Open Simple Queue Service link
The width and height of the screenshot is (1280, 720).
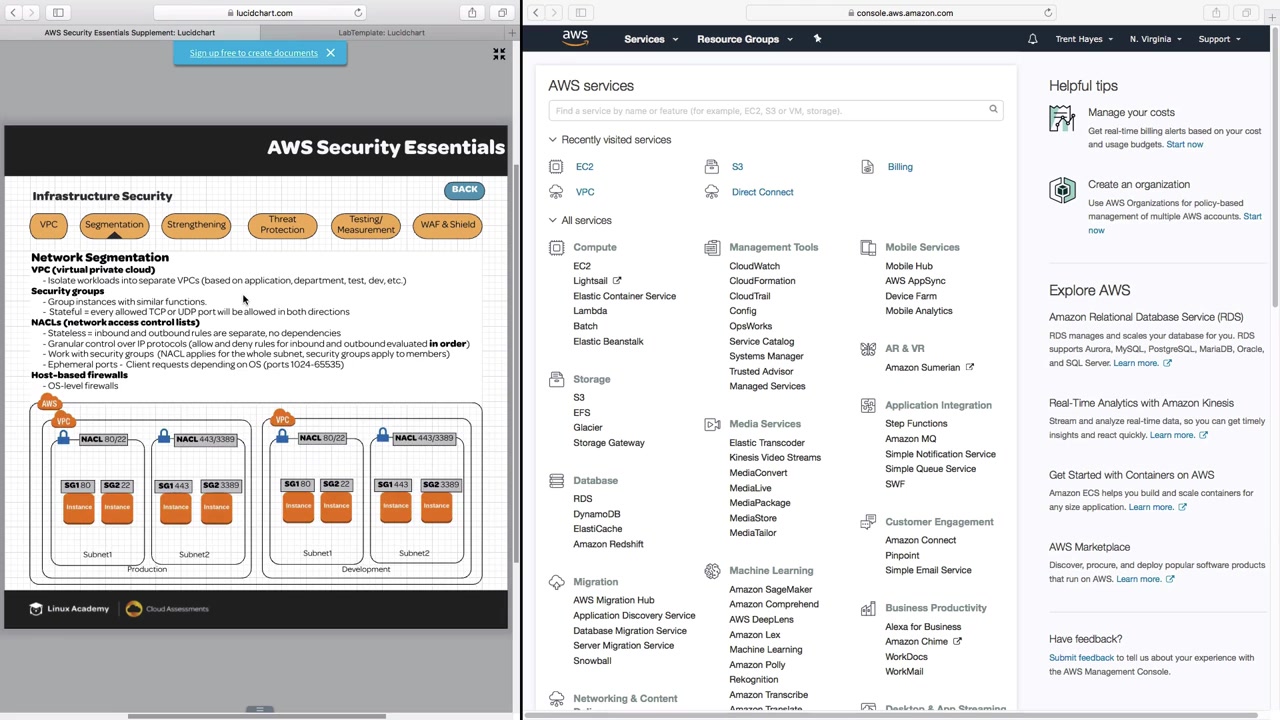click(930, 469)
